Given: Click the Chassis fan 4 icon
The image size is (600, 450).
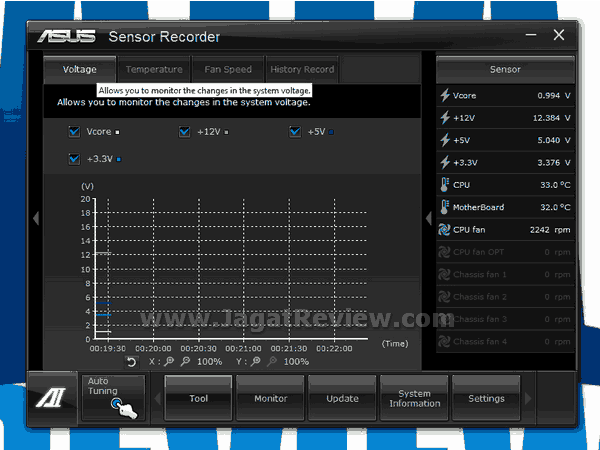Looking at the screenshot, I should tap(444, 341).
